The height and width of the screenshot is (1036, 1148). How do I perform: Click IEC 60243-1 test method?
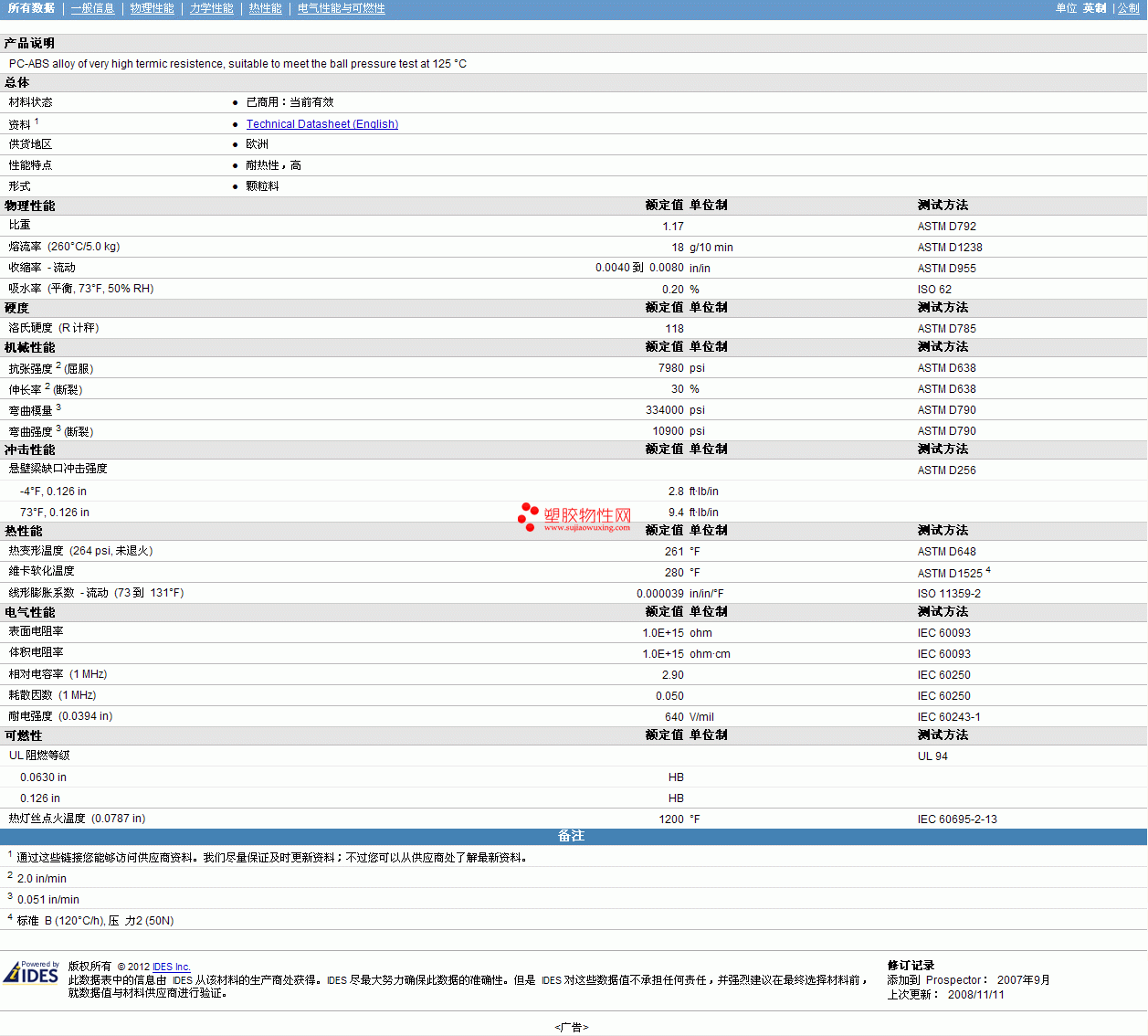(950, 717)
